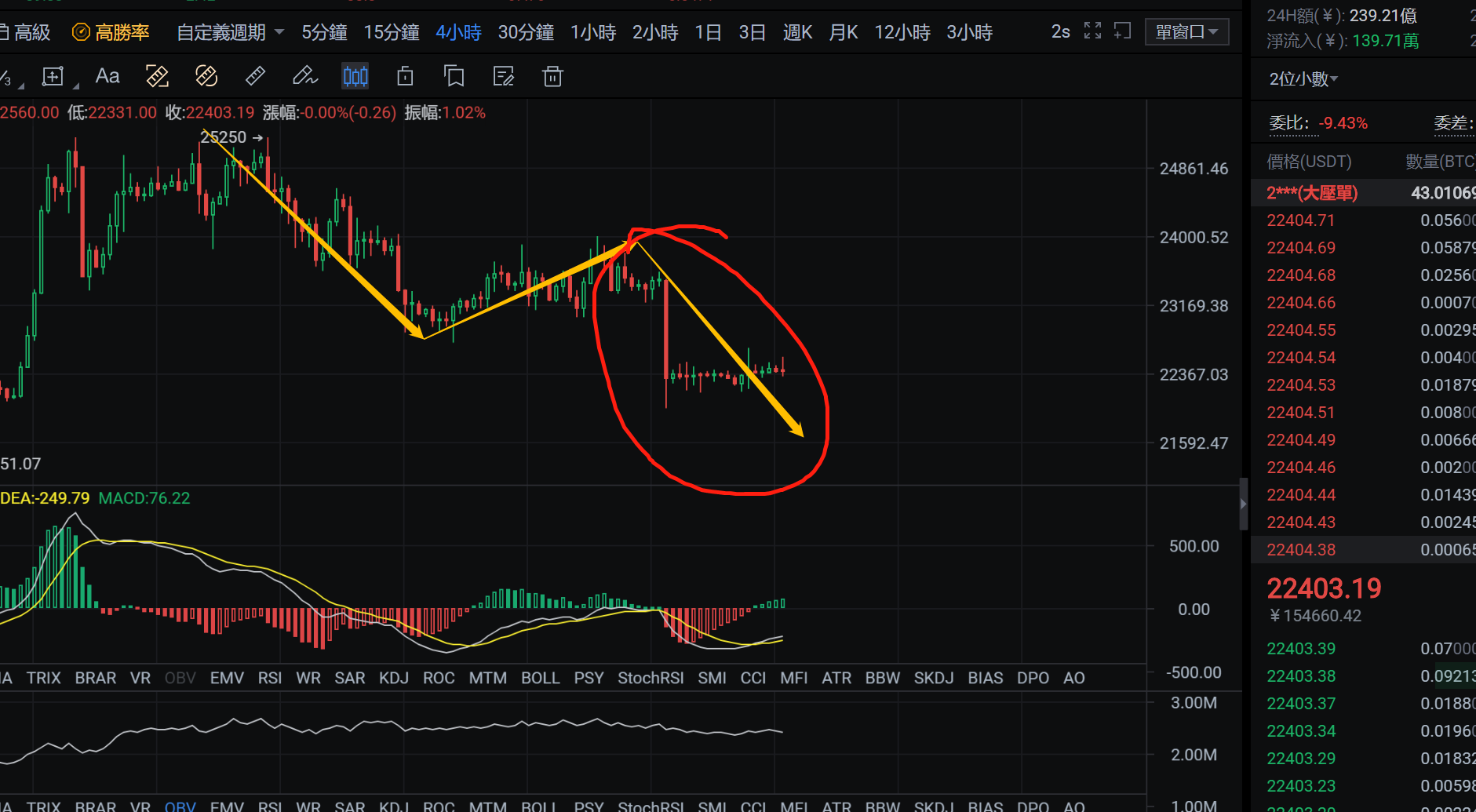
Task: Switch to the 週K weekly chart
Action: [x=797, y=32]
